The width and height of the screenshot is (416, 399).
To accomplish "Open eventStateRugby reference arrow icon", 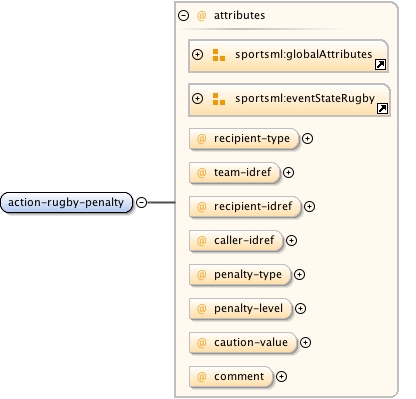I will pyautogui.click(x=382, y=108).
